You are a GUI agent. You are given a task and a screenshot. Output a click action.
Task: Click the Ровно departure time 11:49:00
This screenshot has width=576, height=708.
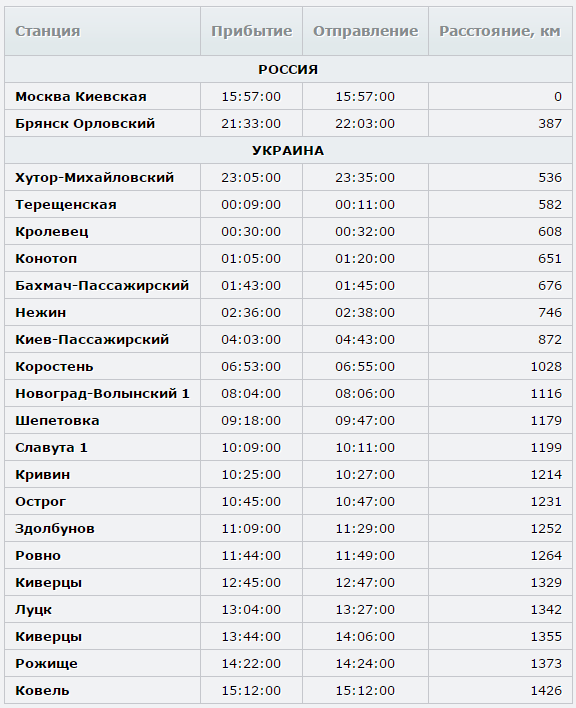point(365,556)
